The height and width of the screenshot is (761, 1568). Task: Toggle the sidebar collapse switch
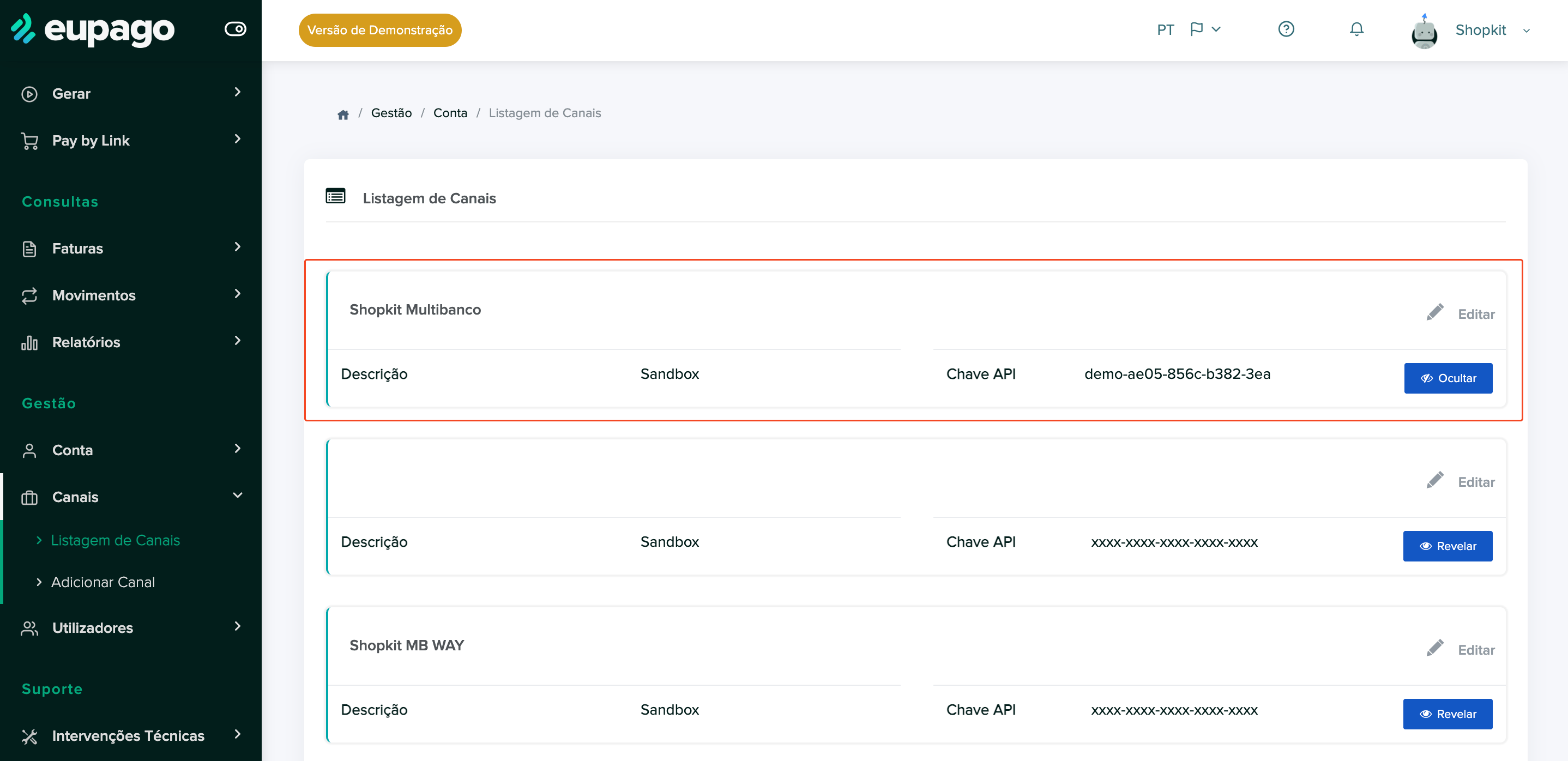coord(235,28)
